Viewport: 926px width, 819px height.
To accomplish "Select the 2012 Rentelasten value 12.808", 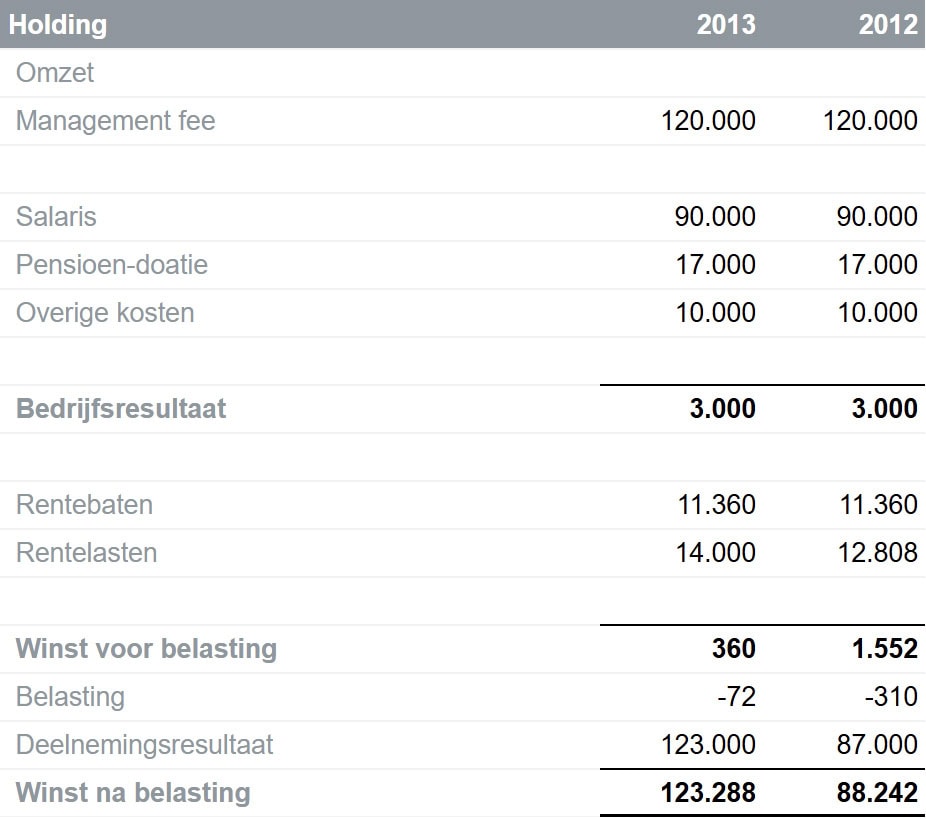I will [877, 553].
